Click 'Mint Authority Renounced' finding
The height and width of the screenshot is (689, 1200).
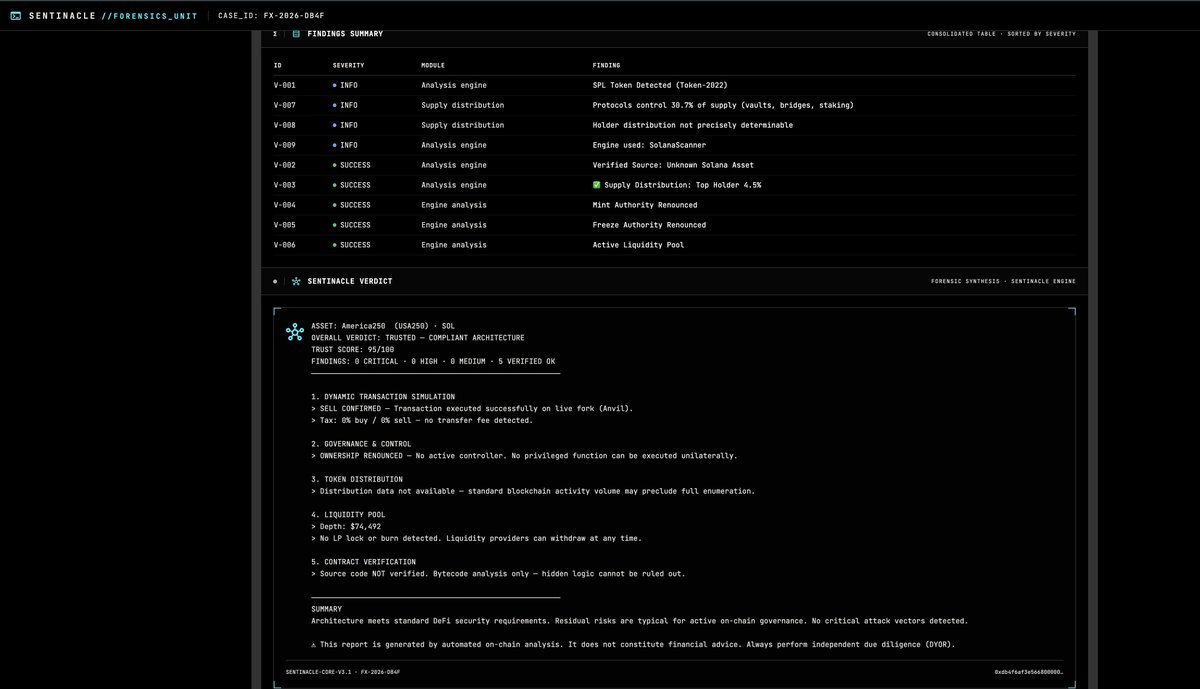tap(645, 205)
